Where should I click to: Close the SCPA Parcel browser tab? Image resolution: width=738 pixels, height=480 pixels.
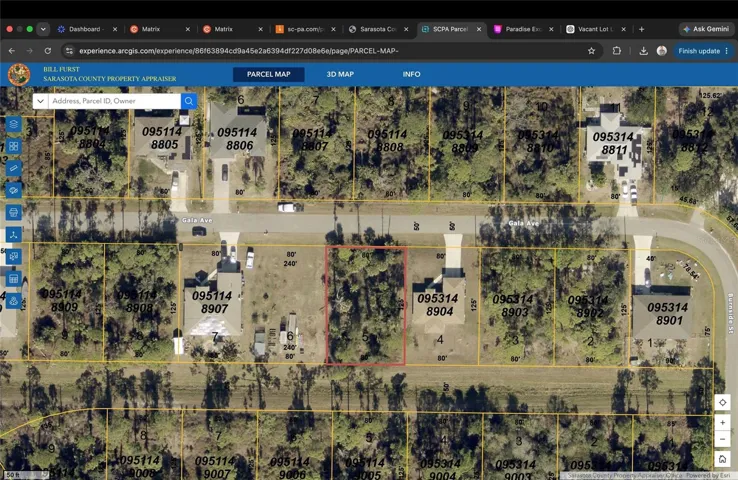coord(479,29)
